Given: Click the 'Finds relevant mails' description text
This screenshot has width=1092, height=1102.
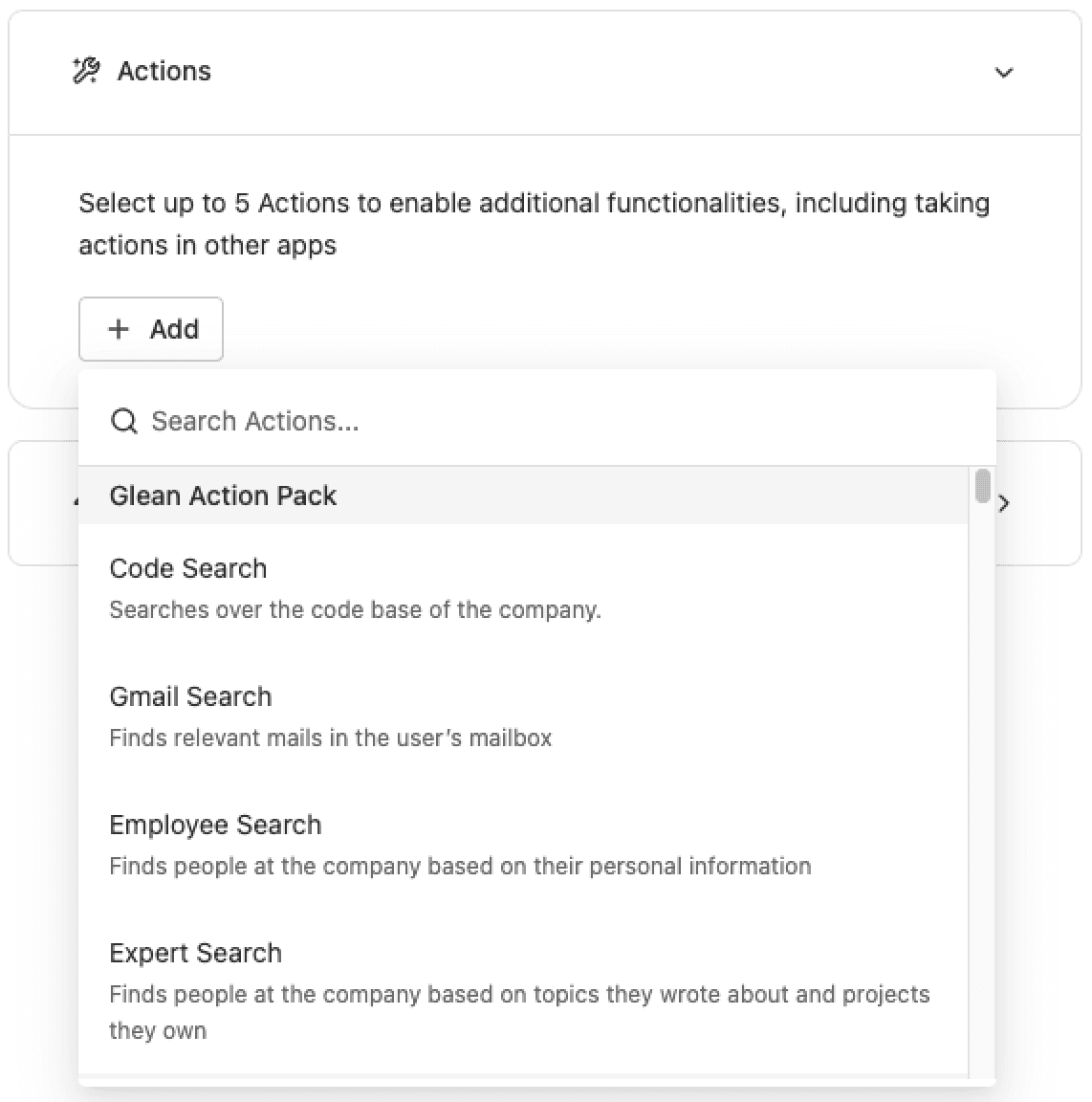Looking at the screenshot, I should click(x=330, y=738).
